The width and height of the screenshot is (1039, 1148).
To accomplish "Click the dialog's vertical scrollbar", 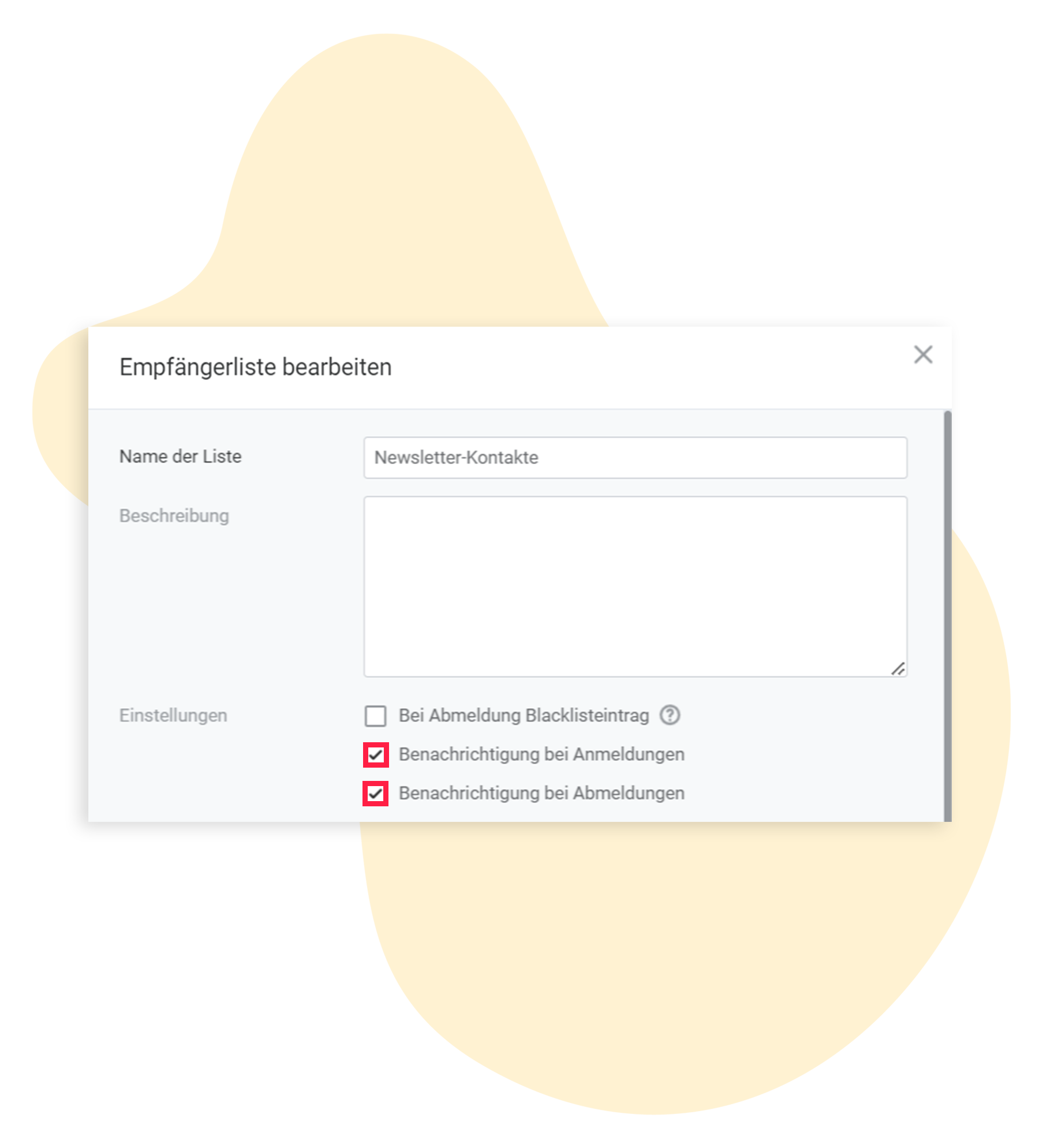I will click(x=947, y=616).
